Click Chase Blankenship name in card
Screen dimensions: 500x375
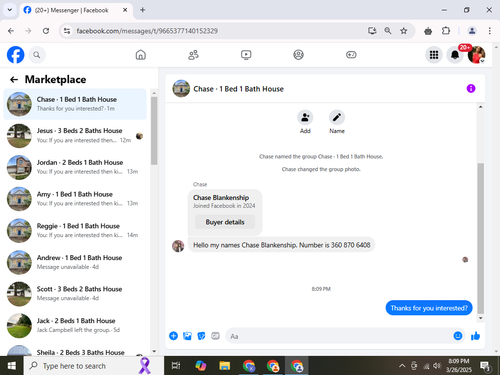coord(221,198)
